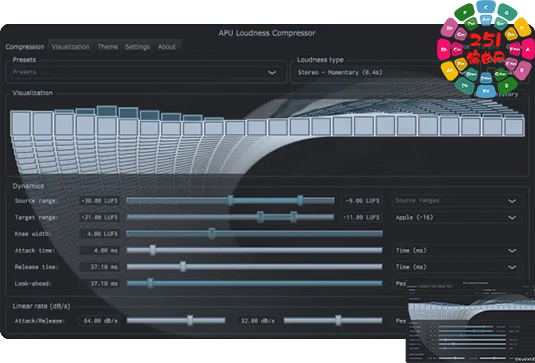Click the Source range upper slider handle
This screenshot has width=535, height=363.
click(300, 201)
